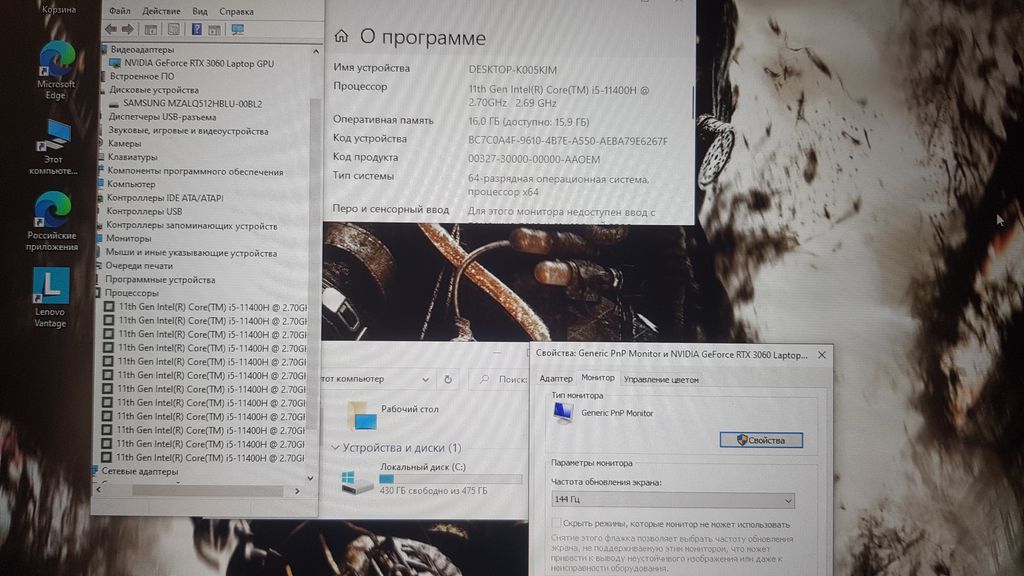The width and height of the screenshot is (1024, 576).
Task: Switch to the Адаптер tab
Action: coord(555,379)
